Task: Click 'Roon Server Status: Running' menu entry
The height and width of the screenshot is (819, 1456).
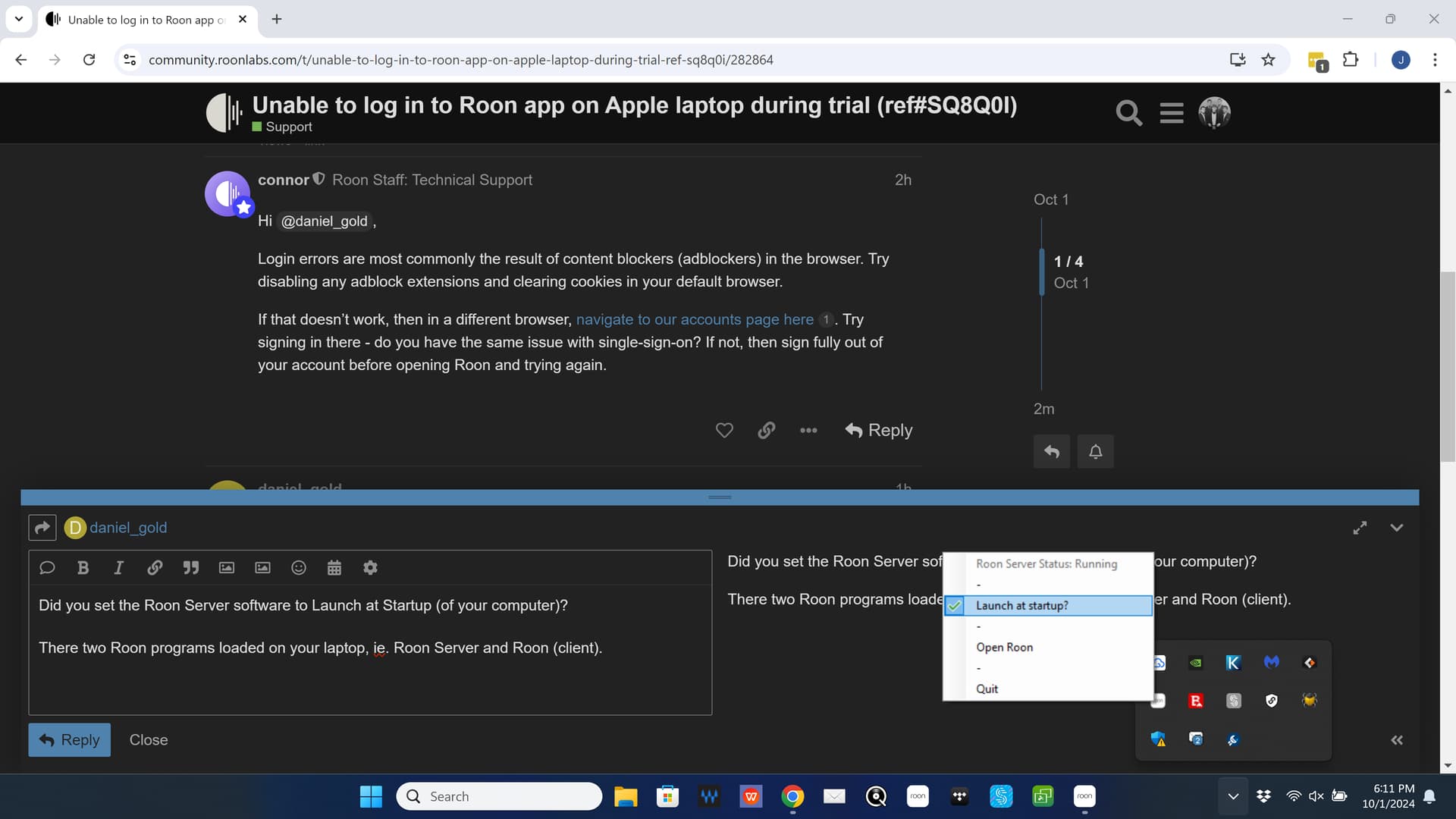Action: click(1046, 563)
